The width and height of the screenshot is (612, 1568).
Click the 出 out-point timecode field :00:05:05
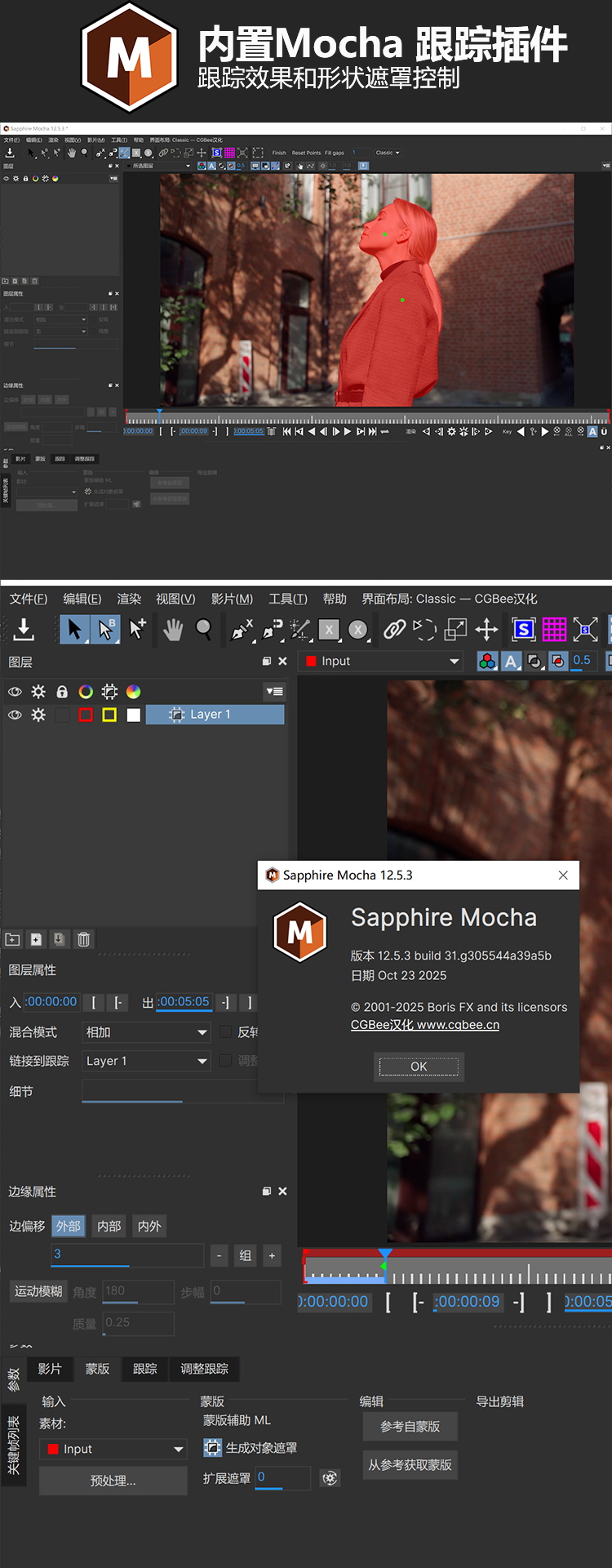click(x=184, y=1002)
